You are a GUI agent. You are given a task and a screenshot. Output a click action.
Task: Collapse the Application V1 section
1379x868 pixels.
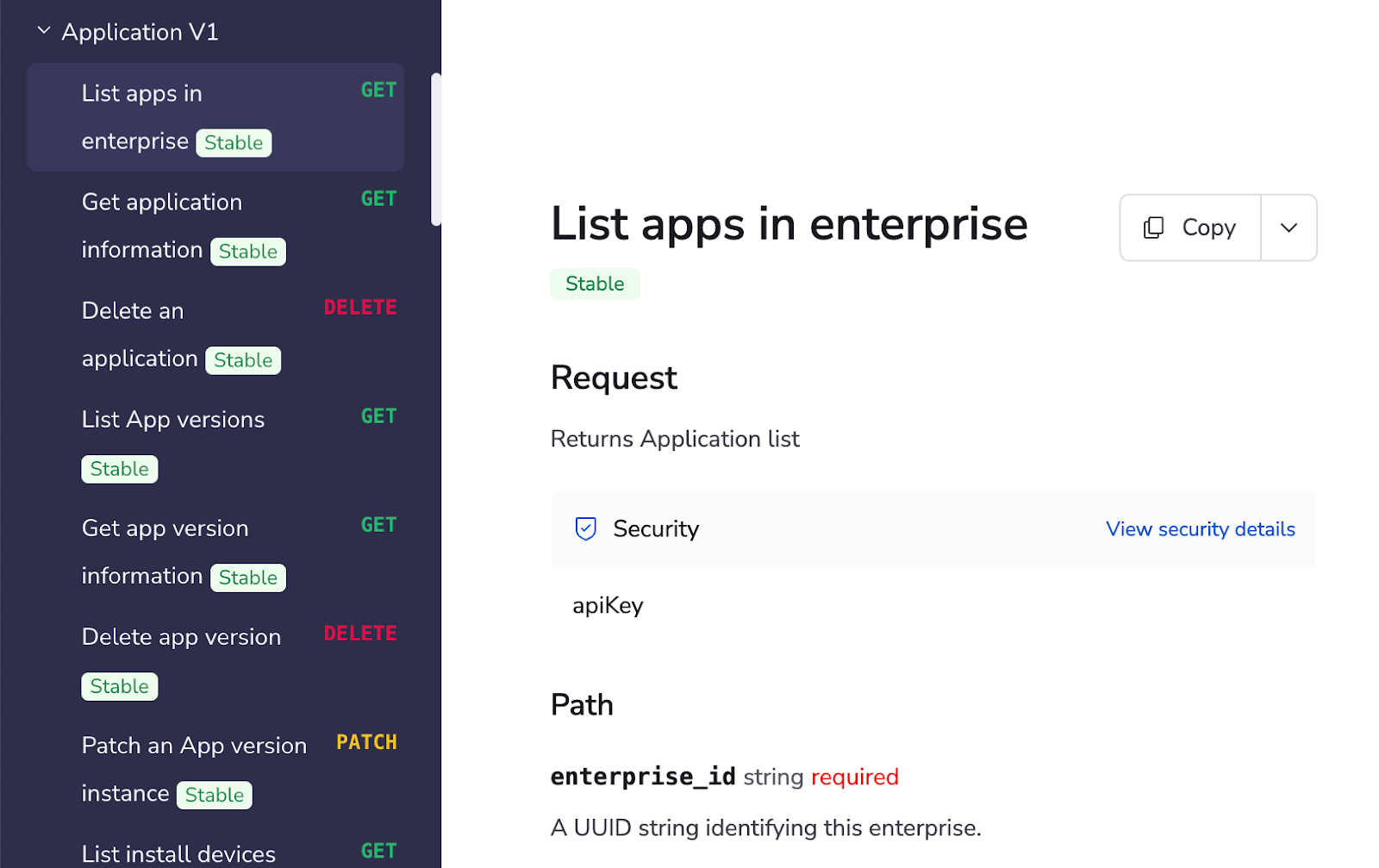[44, 29]
